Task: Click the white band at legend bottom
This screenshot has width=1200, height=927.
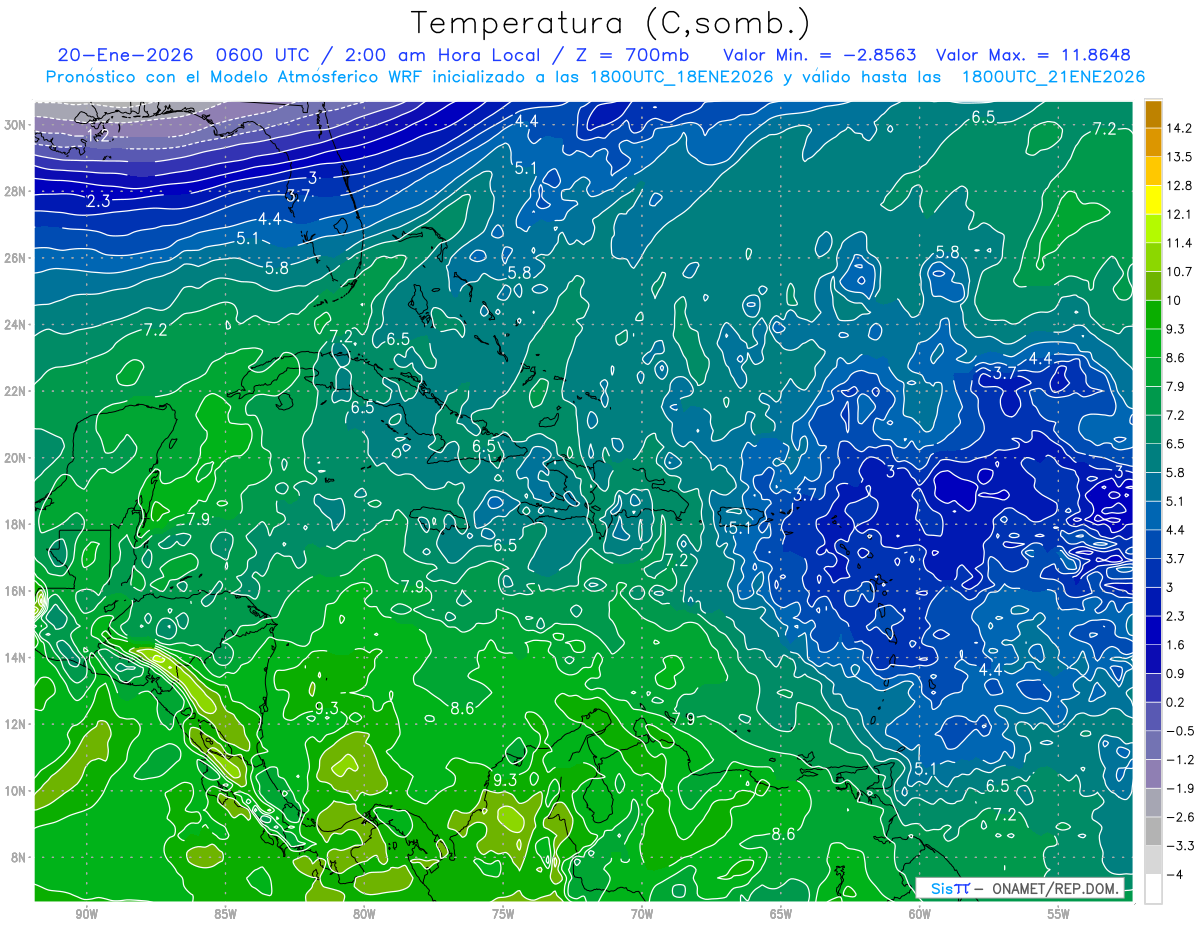Action: 1153,889
